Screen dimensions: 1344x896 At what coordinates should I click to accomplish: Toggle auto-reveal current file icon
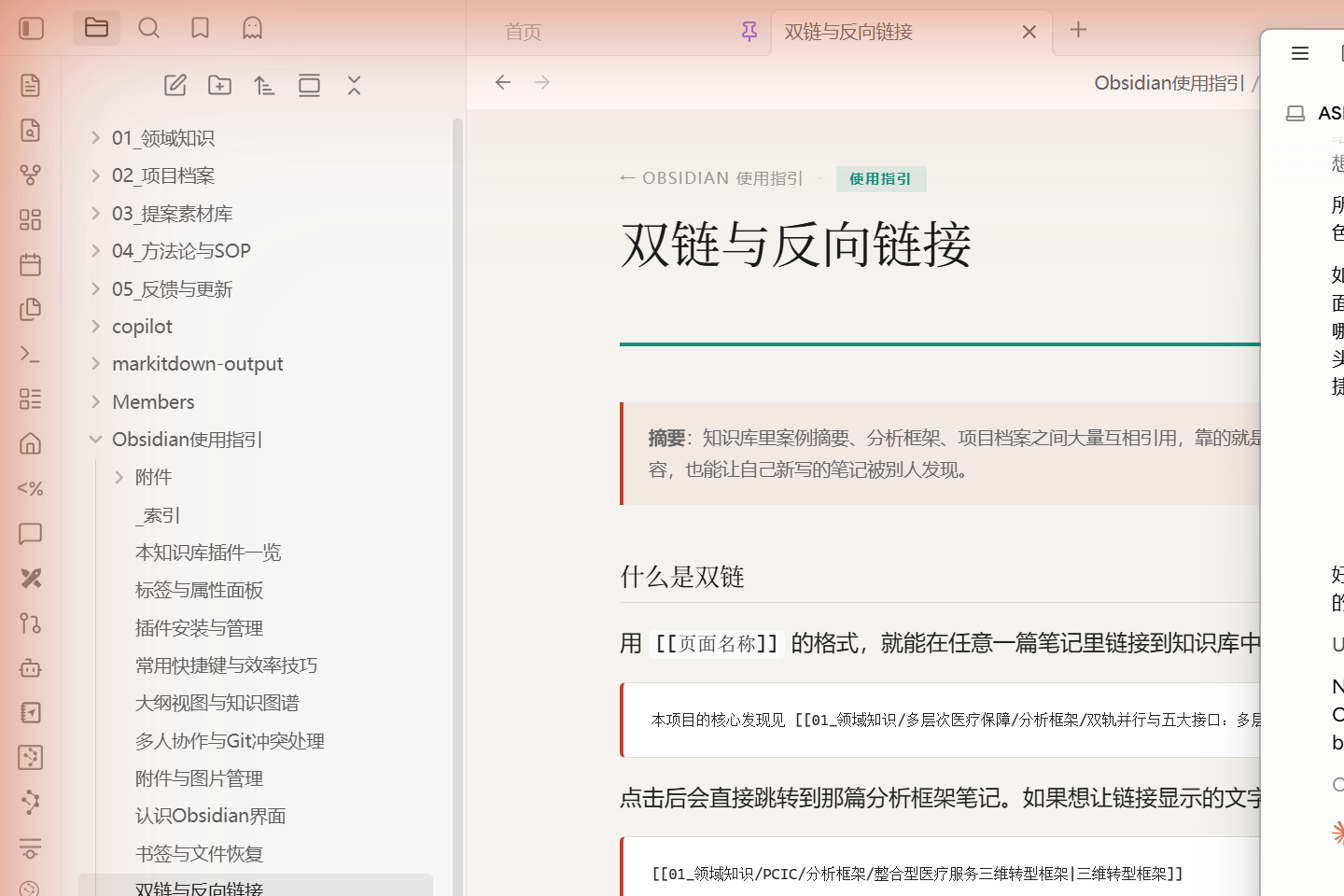point(309,86)
